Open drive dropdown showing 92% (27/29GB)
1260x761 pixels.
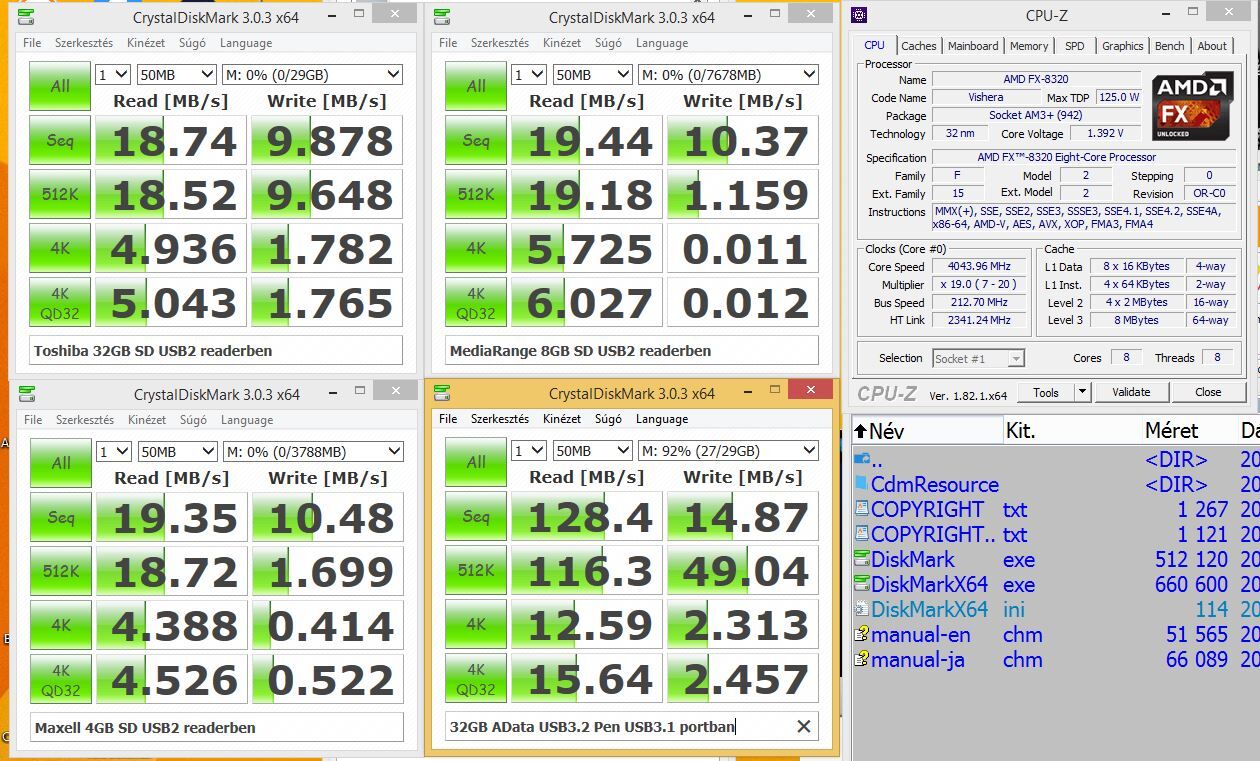pyautogui.click(x=728, y=451)
